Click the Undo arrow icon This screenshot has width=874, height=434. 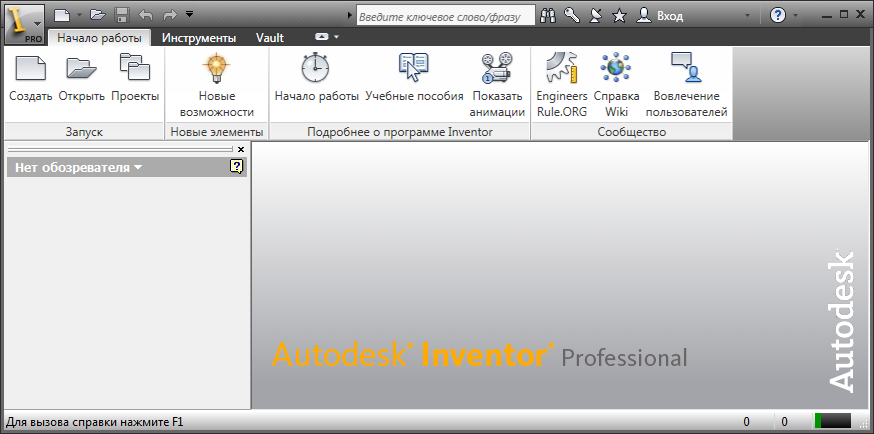point(145,16)
